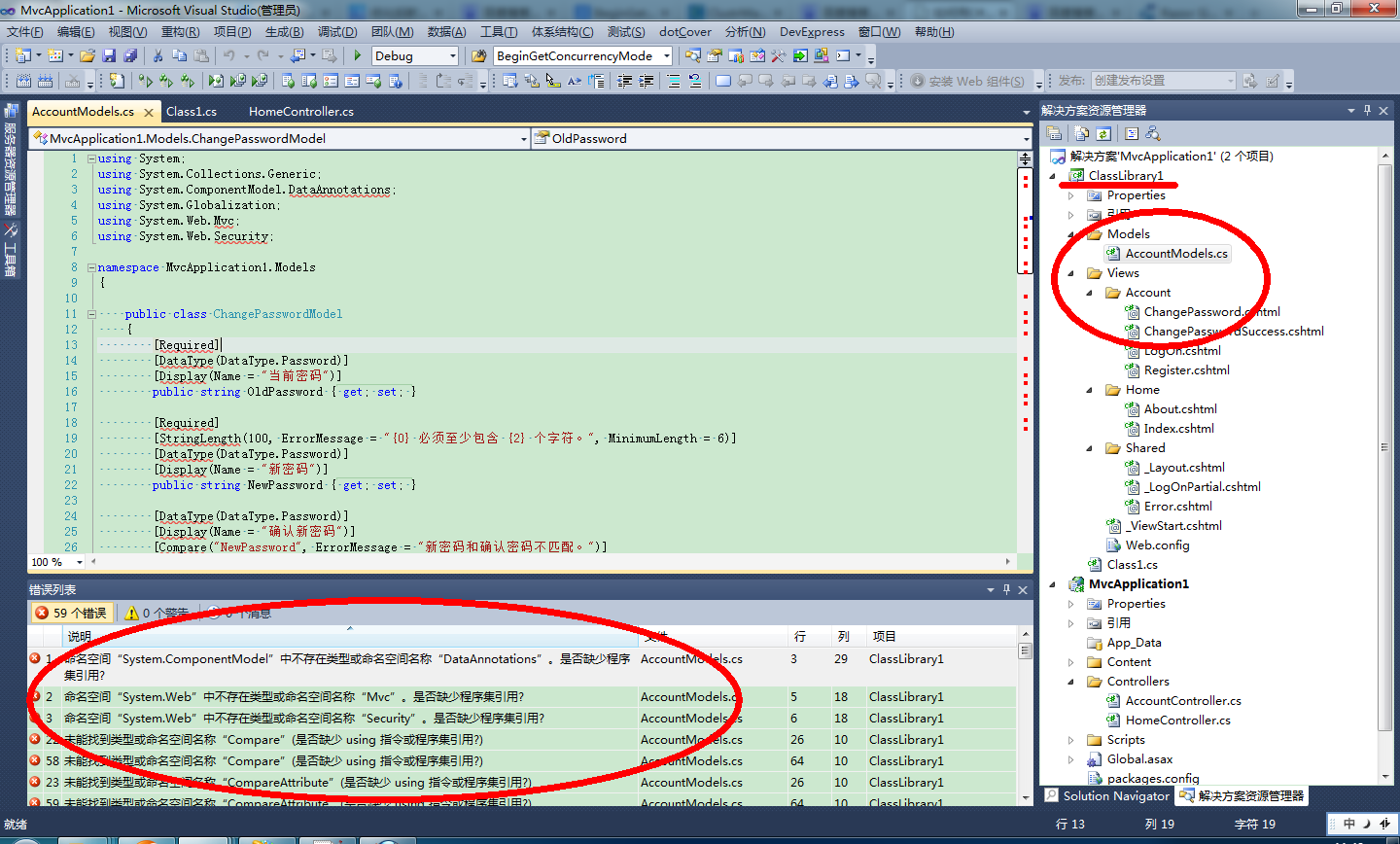Click the New Project icon
This screenshot has width=1400, height=844.
click(x=22, y=55)
